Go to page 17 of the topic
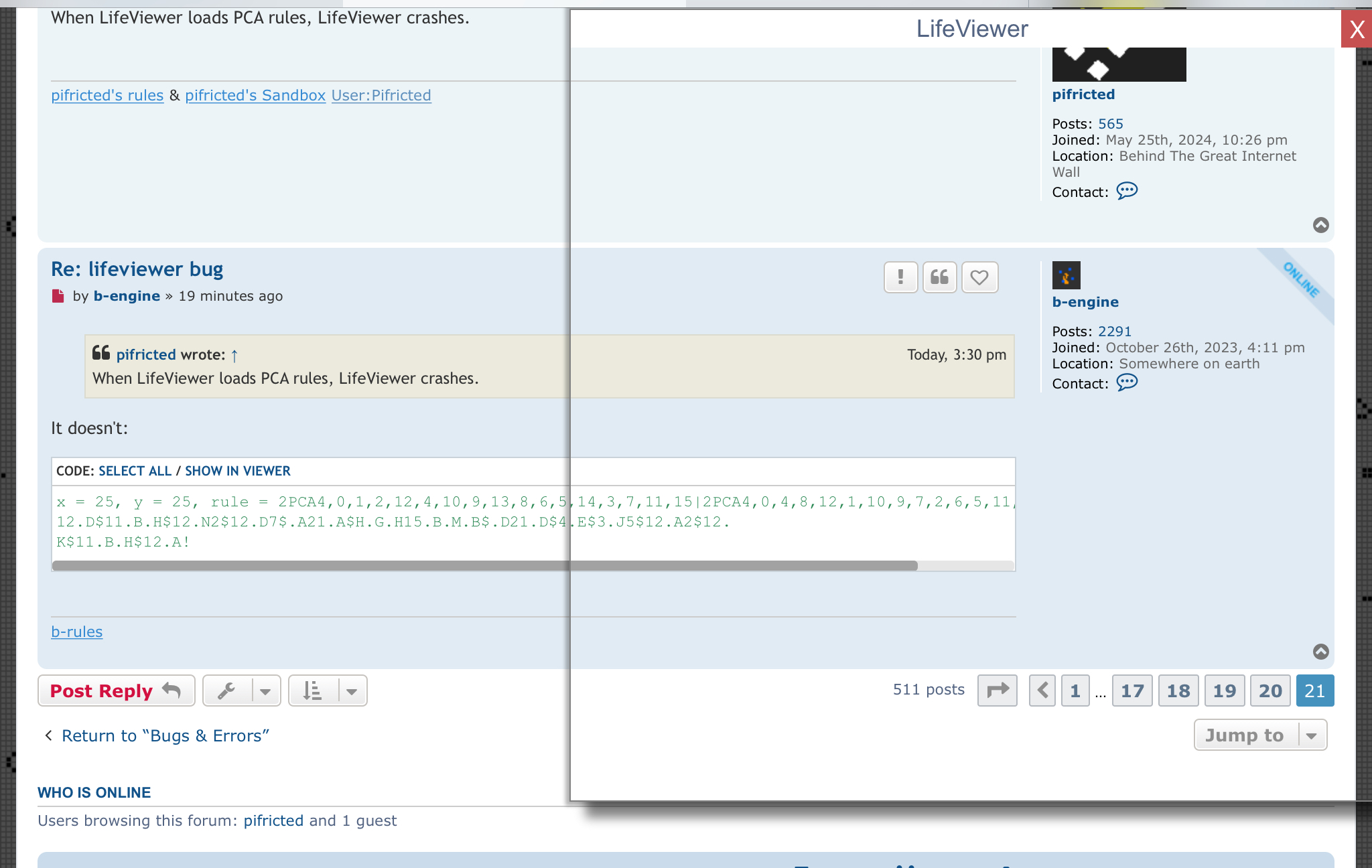The image size is (1372, 868). coord(1132,691)
